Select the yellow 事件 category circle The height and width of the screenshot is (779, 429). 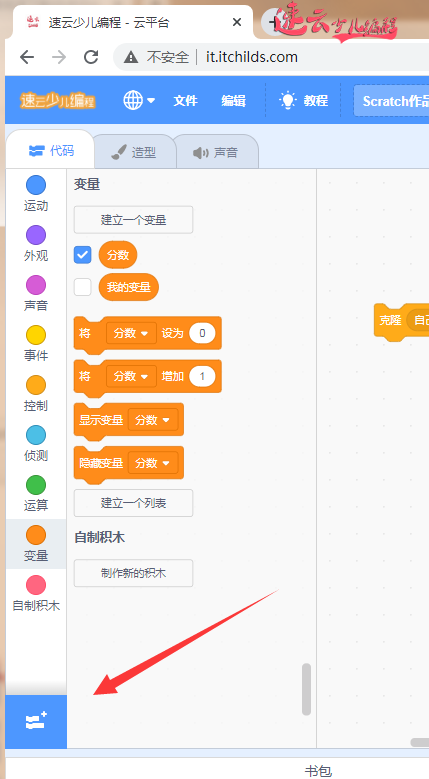[36, 335]
